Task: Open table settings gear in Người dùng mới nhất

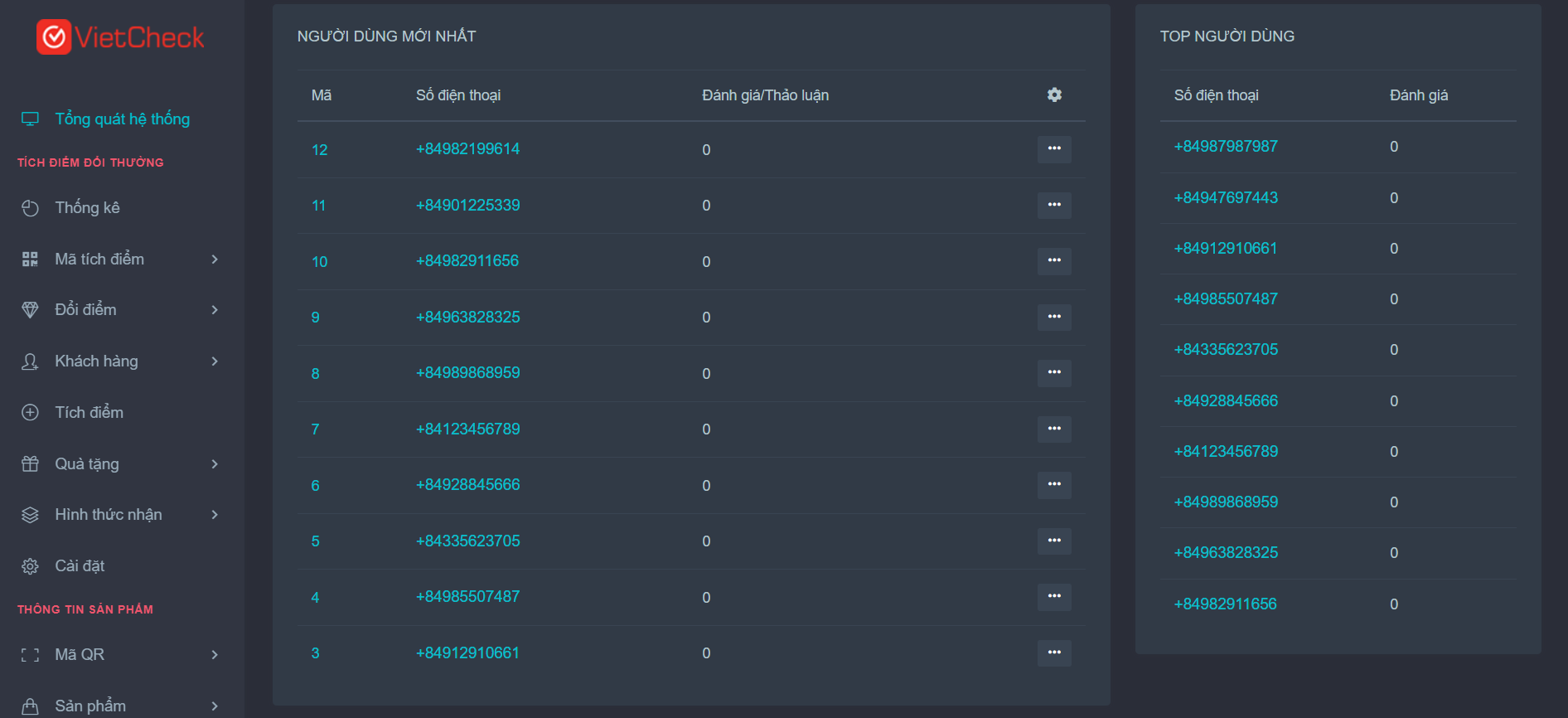Action: [1054, 95]
